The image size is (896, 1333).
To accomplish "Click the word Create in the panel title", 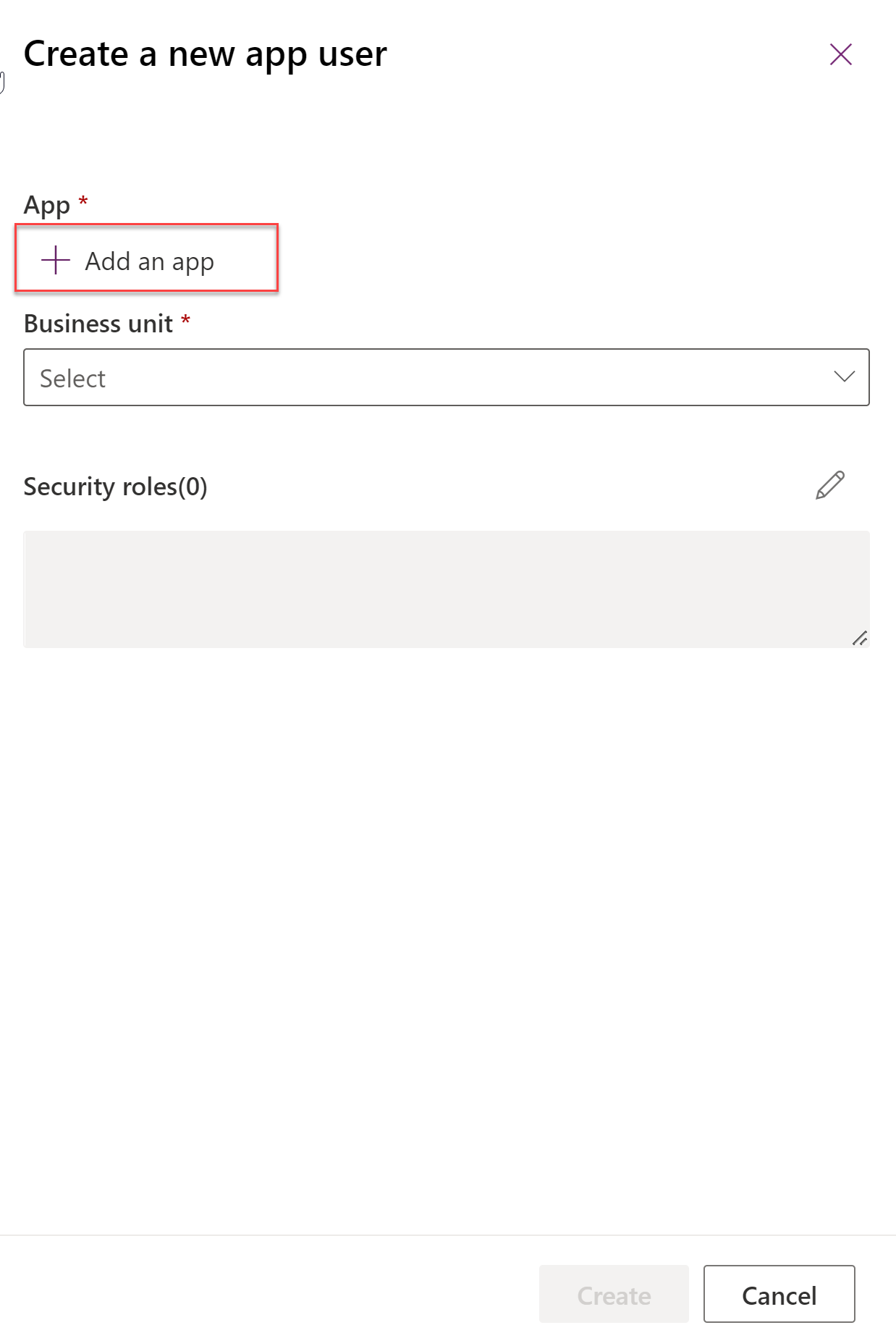I will click(x=76, y=54).
